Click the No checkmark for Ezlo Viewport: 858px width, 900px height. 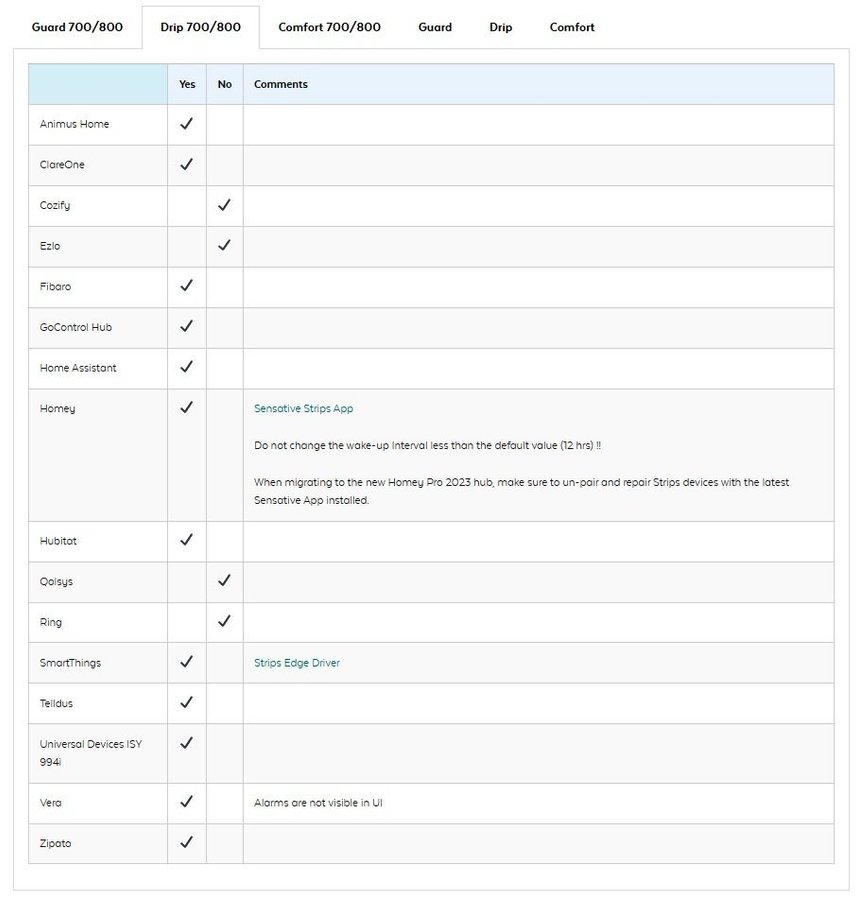coord(224,245)
